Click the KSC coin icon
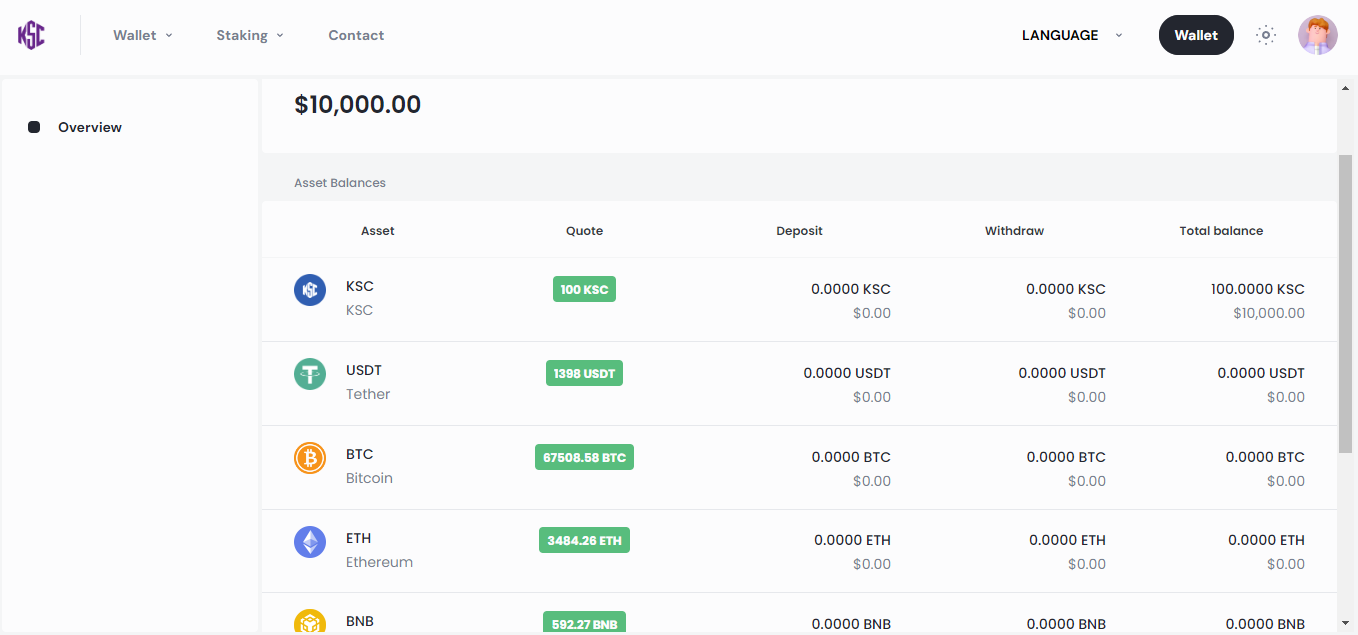The width and height of the screenshot is (1358, 635). click(310, 290)
